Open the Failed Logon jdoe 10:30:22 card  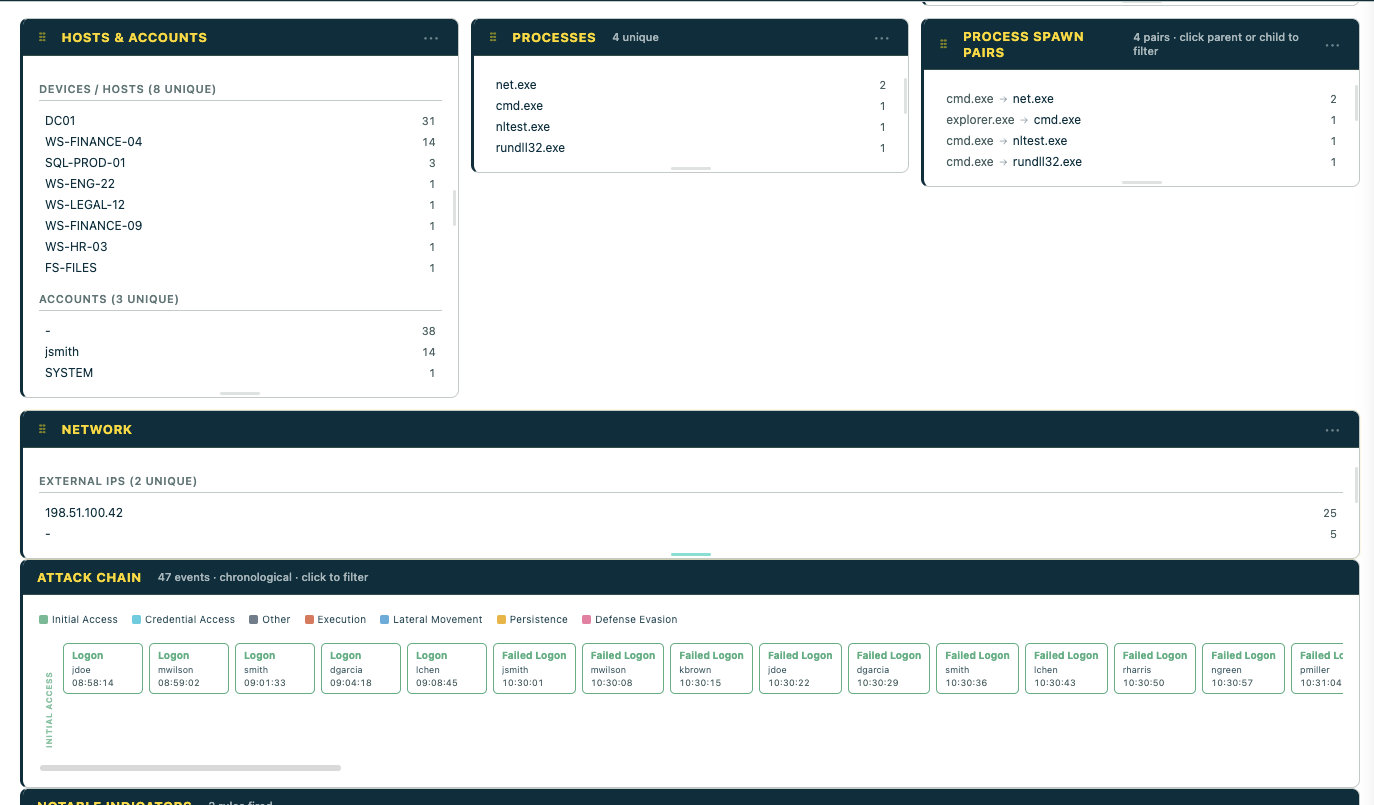tap(800, 668)
